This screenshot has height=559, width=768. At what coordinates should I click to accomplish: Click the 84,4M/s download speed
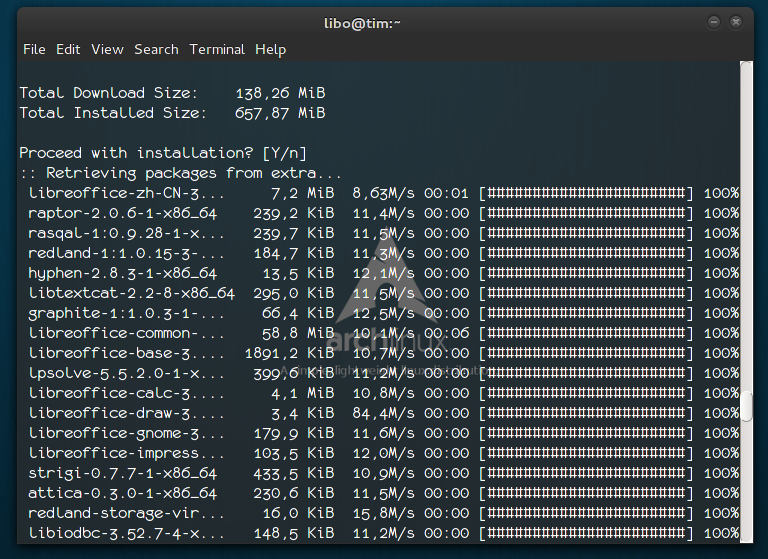(384, 413)
